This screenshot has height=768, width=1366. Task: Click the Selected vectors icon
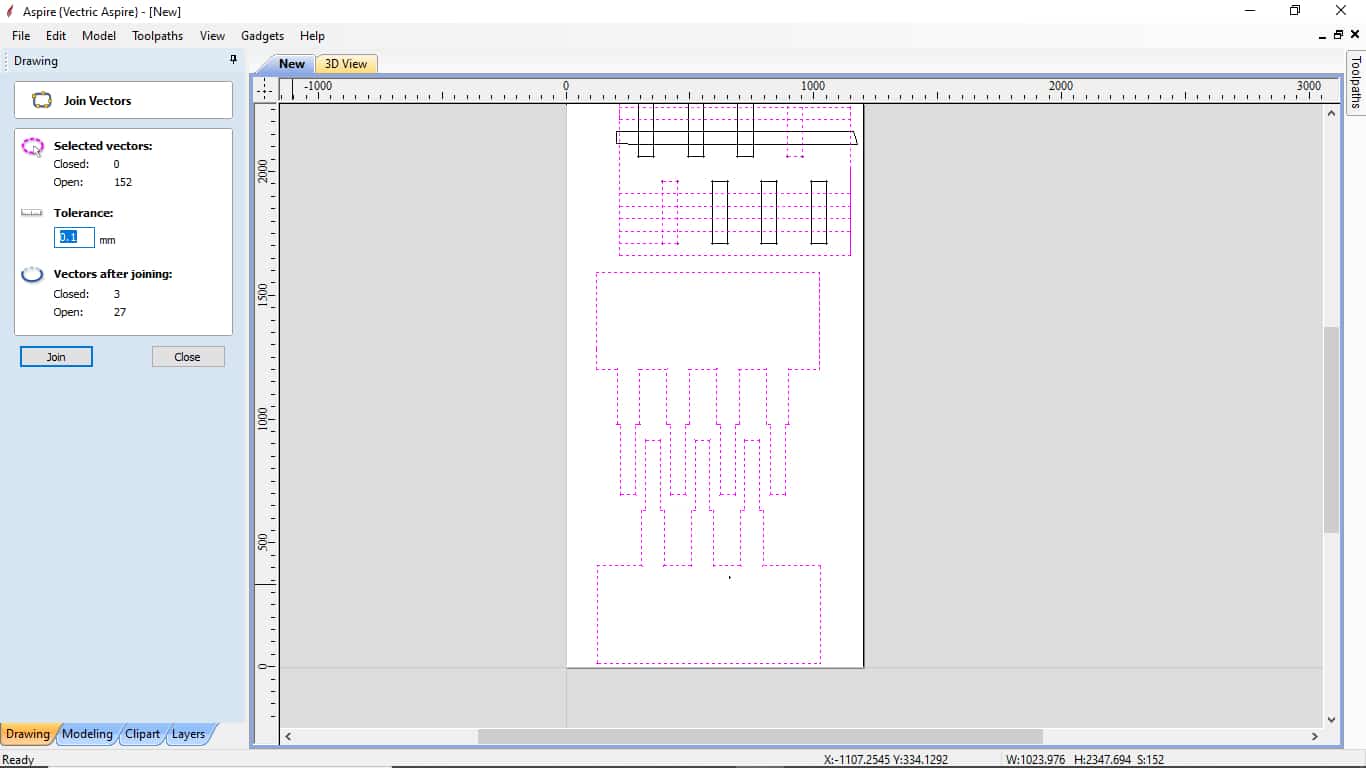tap(33, 147)
